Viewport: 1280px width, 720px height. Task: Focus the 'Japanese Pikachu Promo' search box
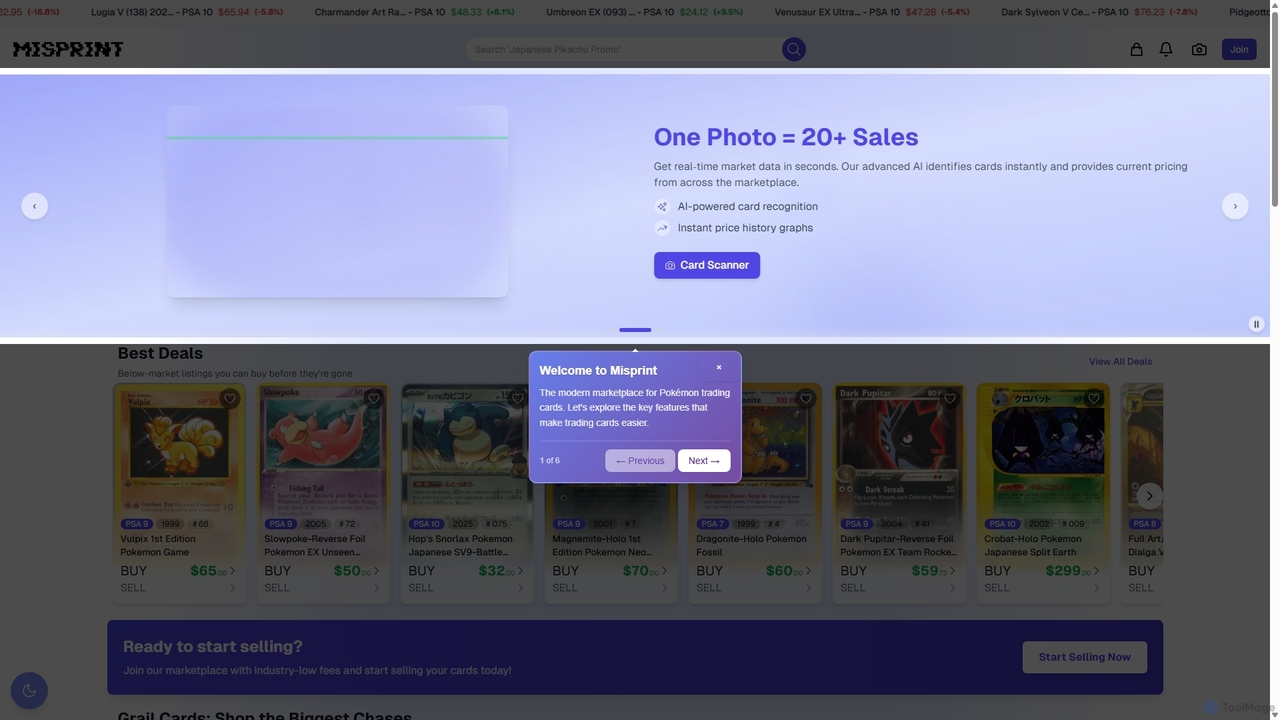[624, 49]
